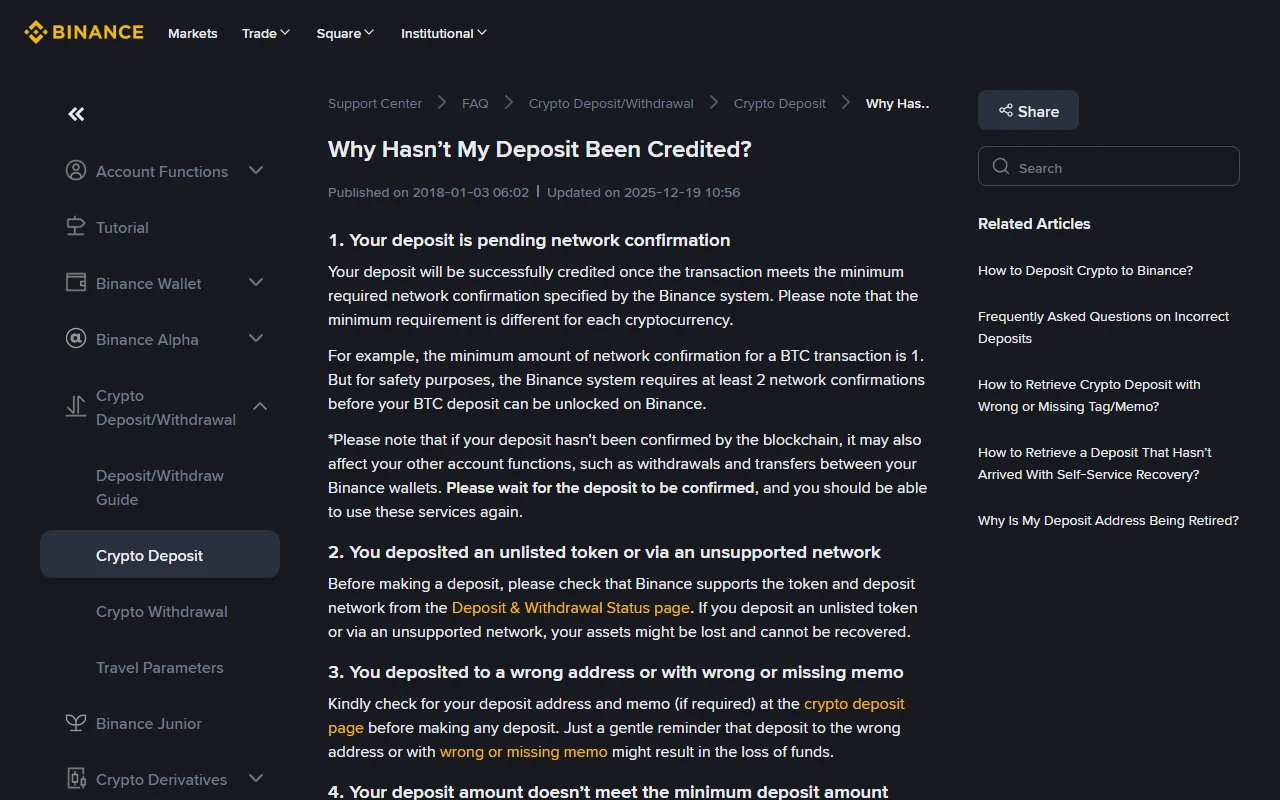This screenshot has width=1280, height=800.
Task: Click the Tutorial signpost icon
Action: coord(76,227)
